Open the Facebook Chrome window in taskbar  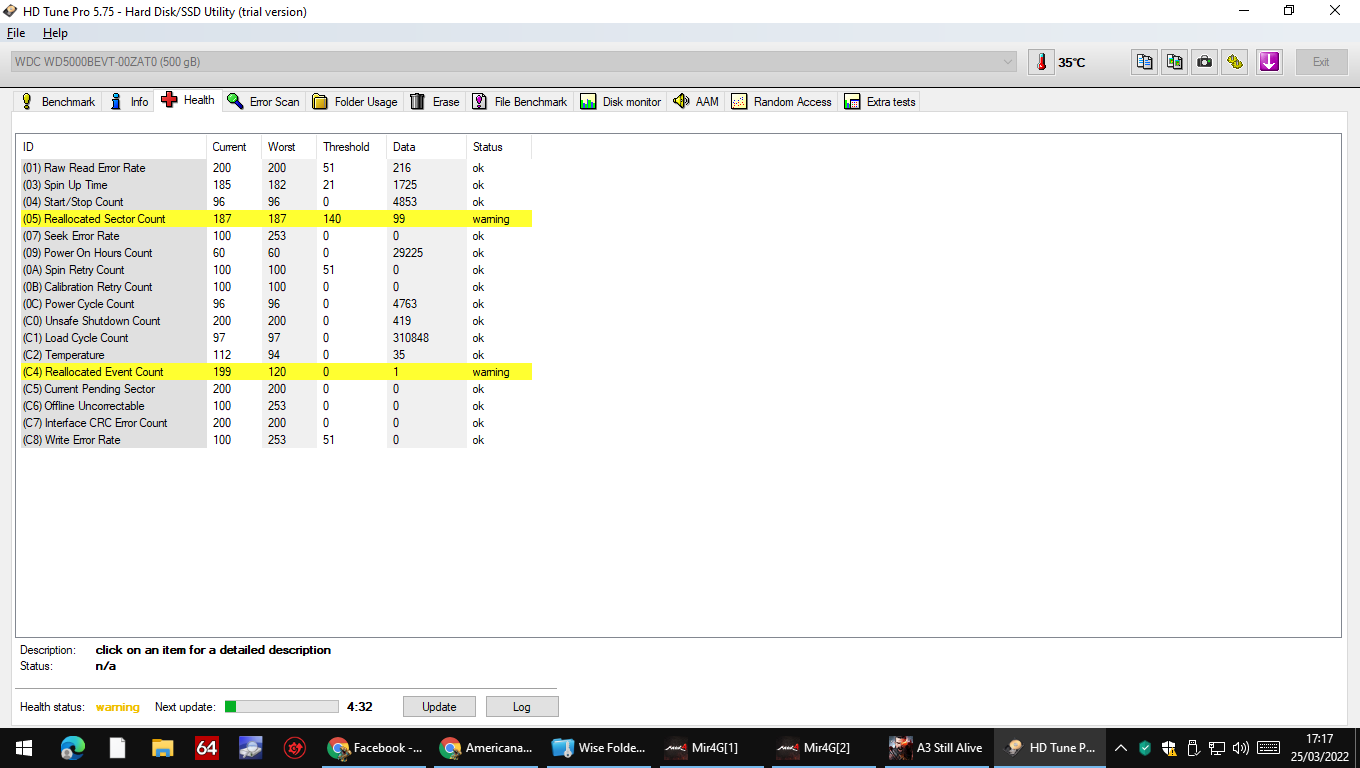point(376,747)
